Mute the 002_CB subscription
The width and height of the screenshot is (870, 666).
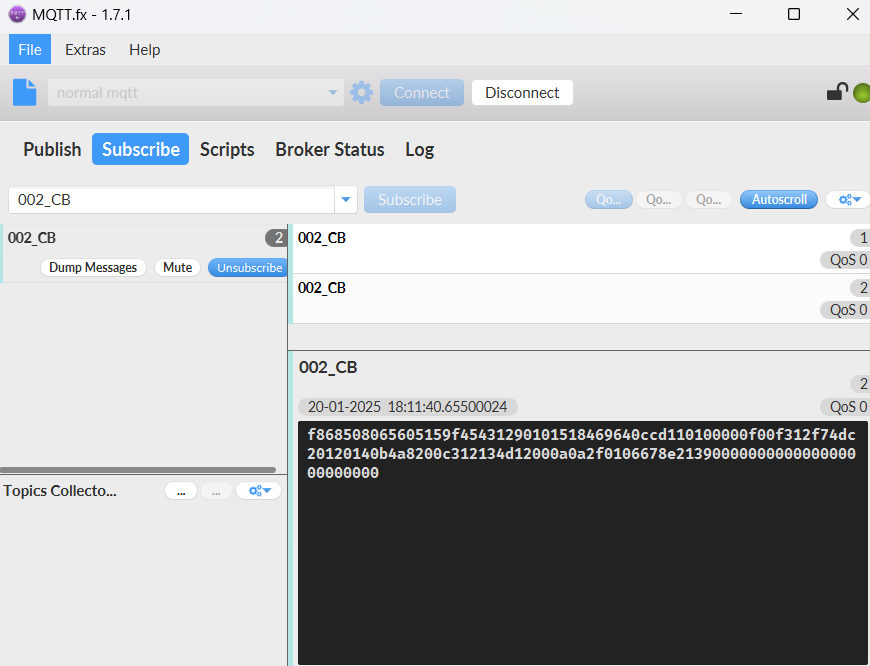coord(177,268)
